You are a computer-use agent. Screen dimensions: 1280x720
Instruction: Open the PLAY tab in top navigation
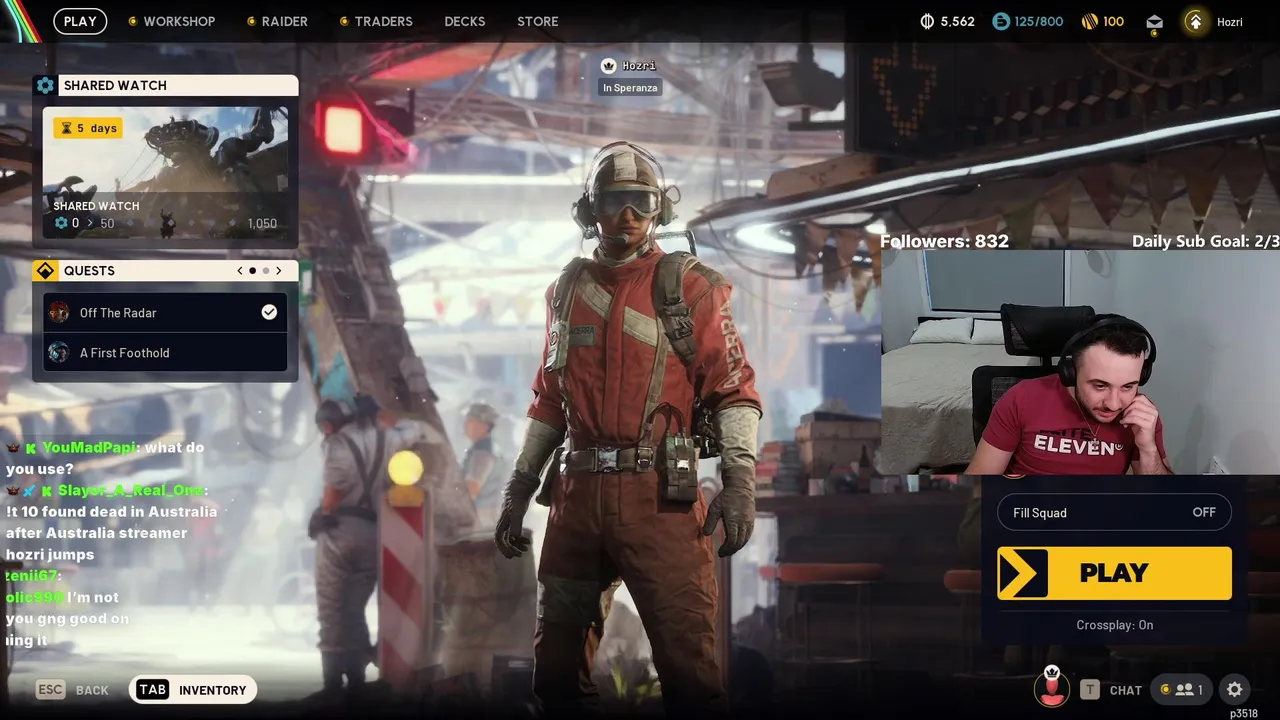click(x=80, y=21)
